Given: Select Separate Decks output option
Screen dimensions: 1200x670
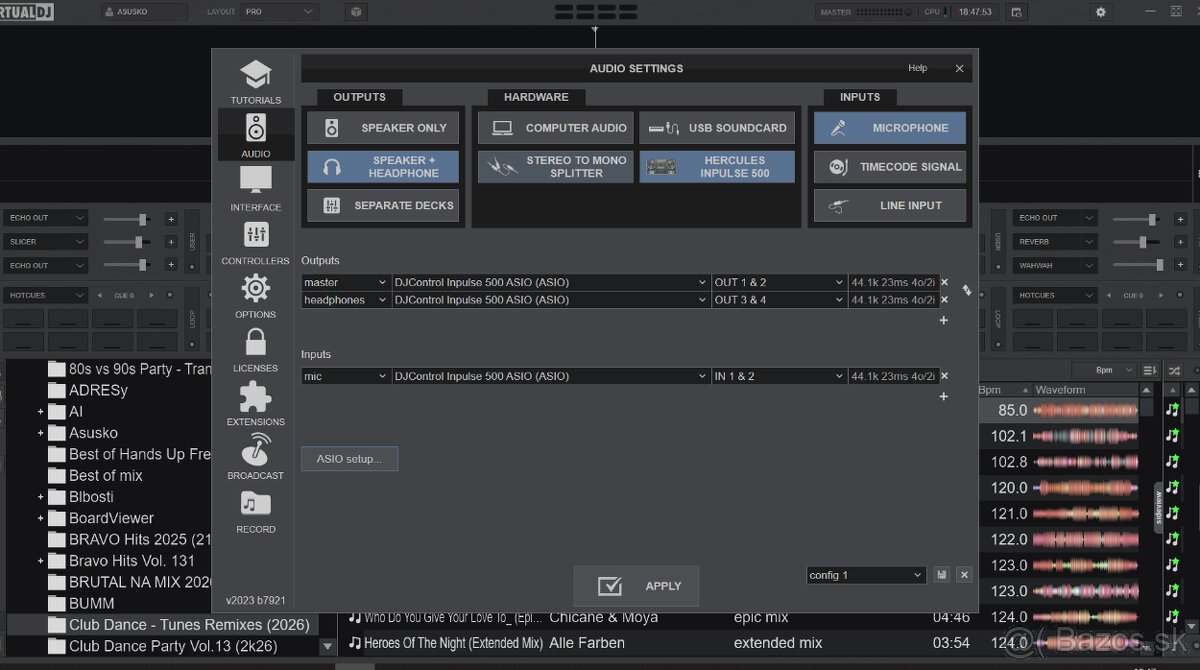Looking at the screenshot, I should pos(383,205).
